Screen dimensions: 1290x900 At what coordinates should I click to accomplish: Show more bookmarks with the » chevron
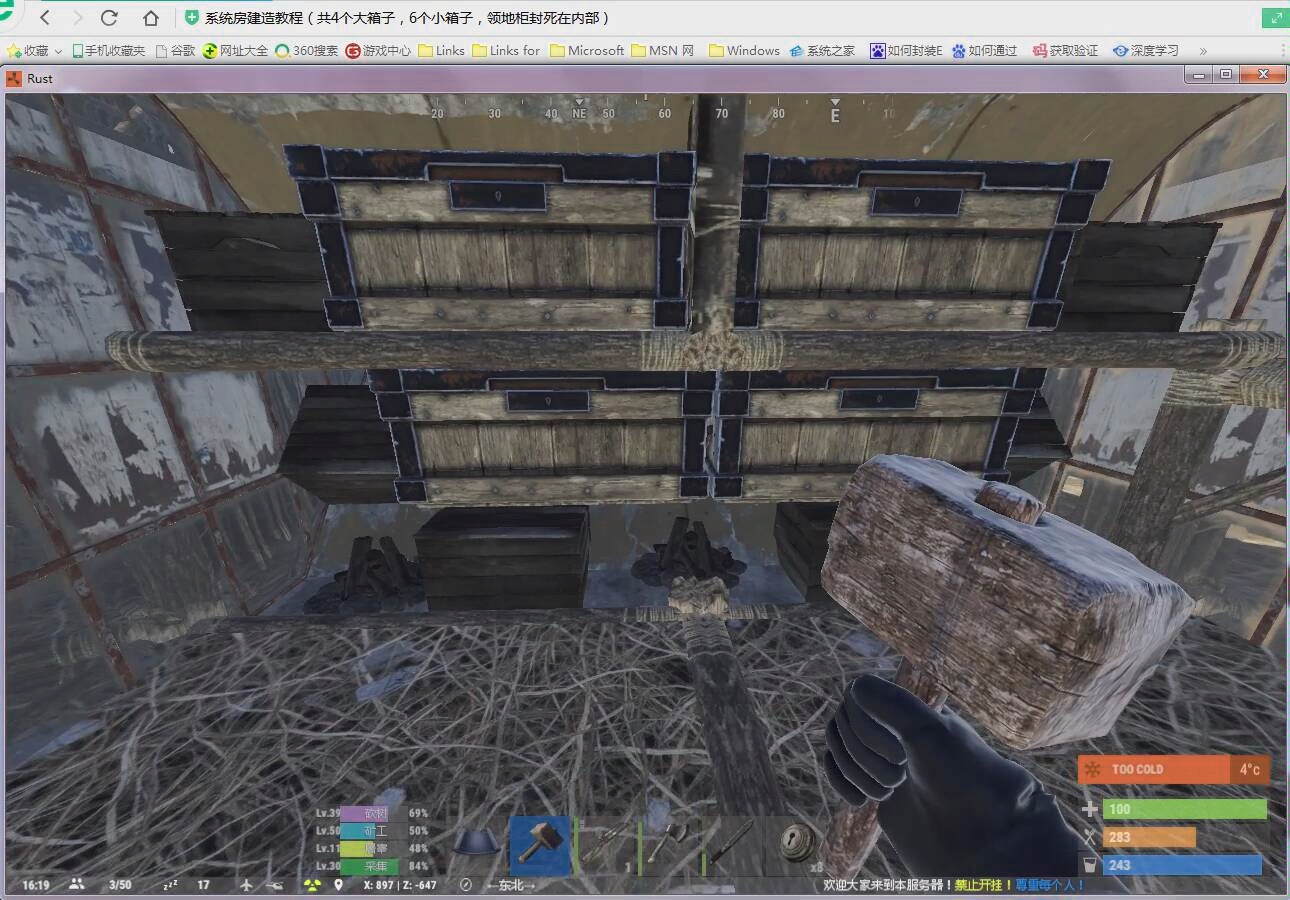pyautogui.click(x=1203, y=50)
